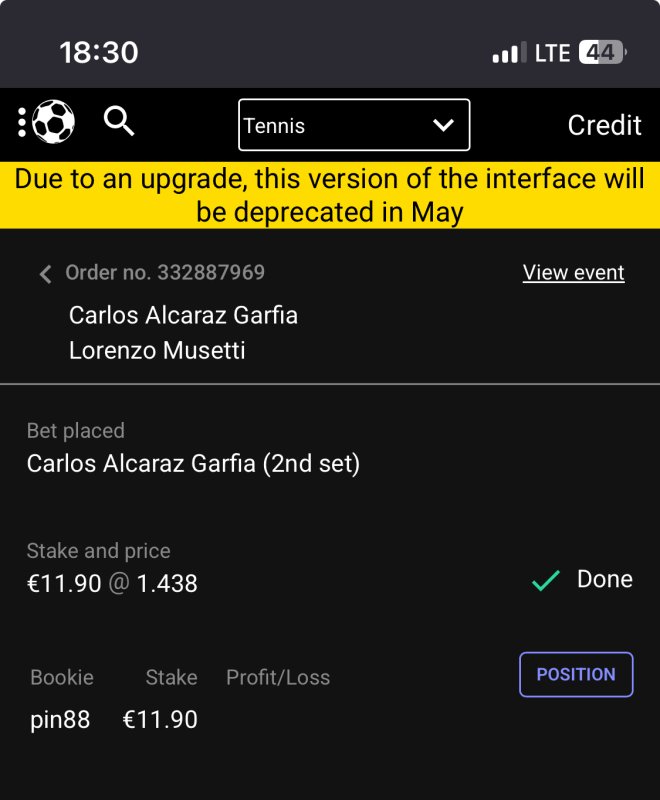Tap the Bookie column header
This screenshot has height=800, width=660.
62,677
